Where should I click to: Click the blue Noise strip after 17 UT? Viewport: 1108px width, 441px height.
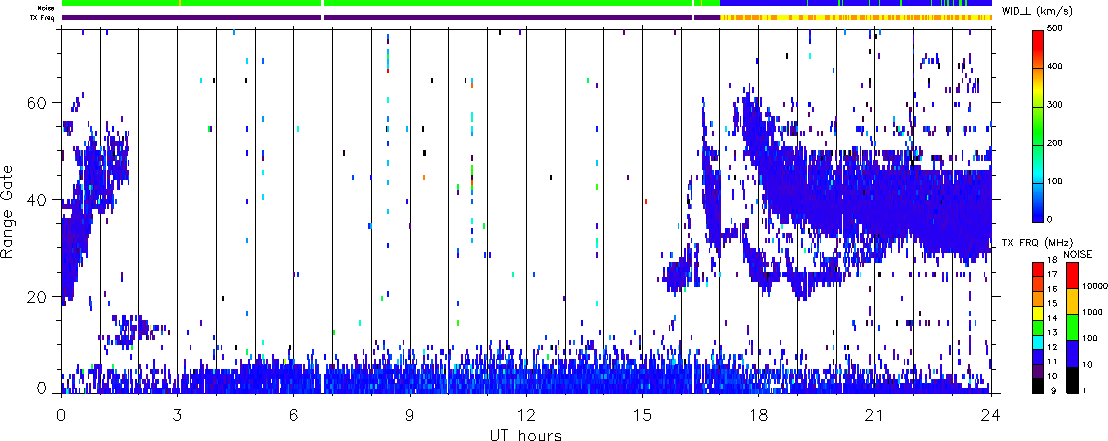pyautogui.click(x=856, y=4)
